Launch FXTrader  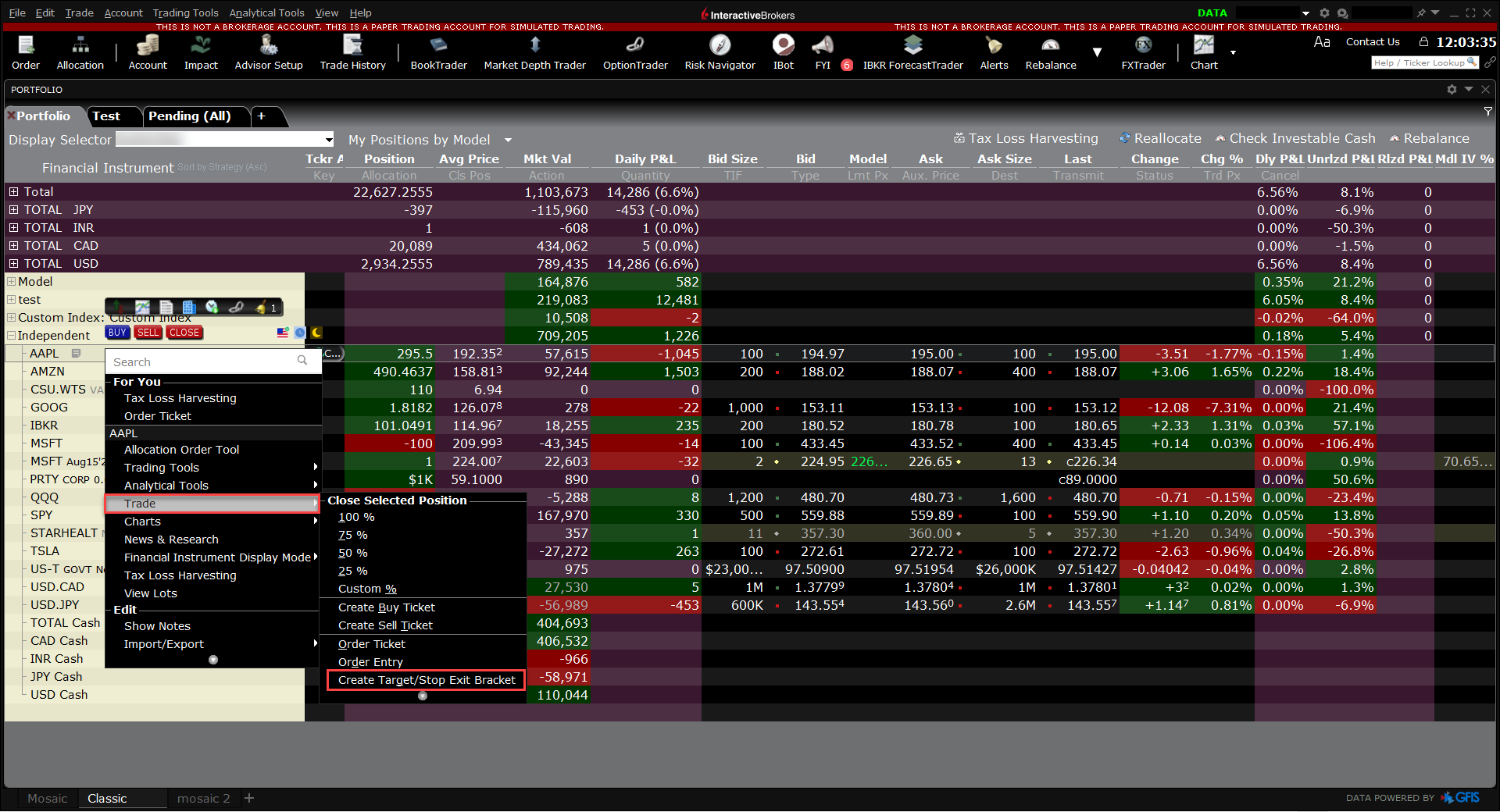click(1143, 53)
